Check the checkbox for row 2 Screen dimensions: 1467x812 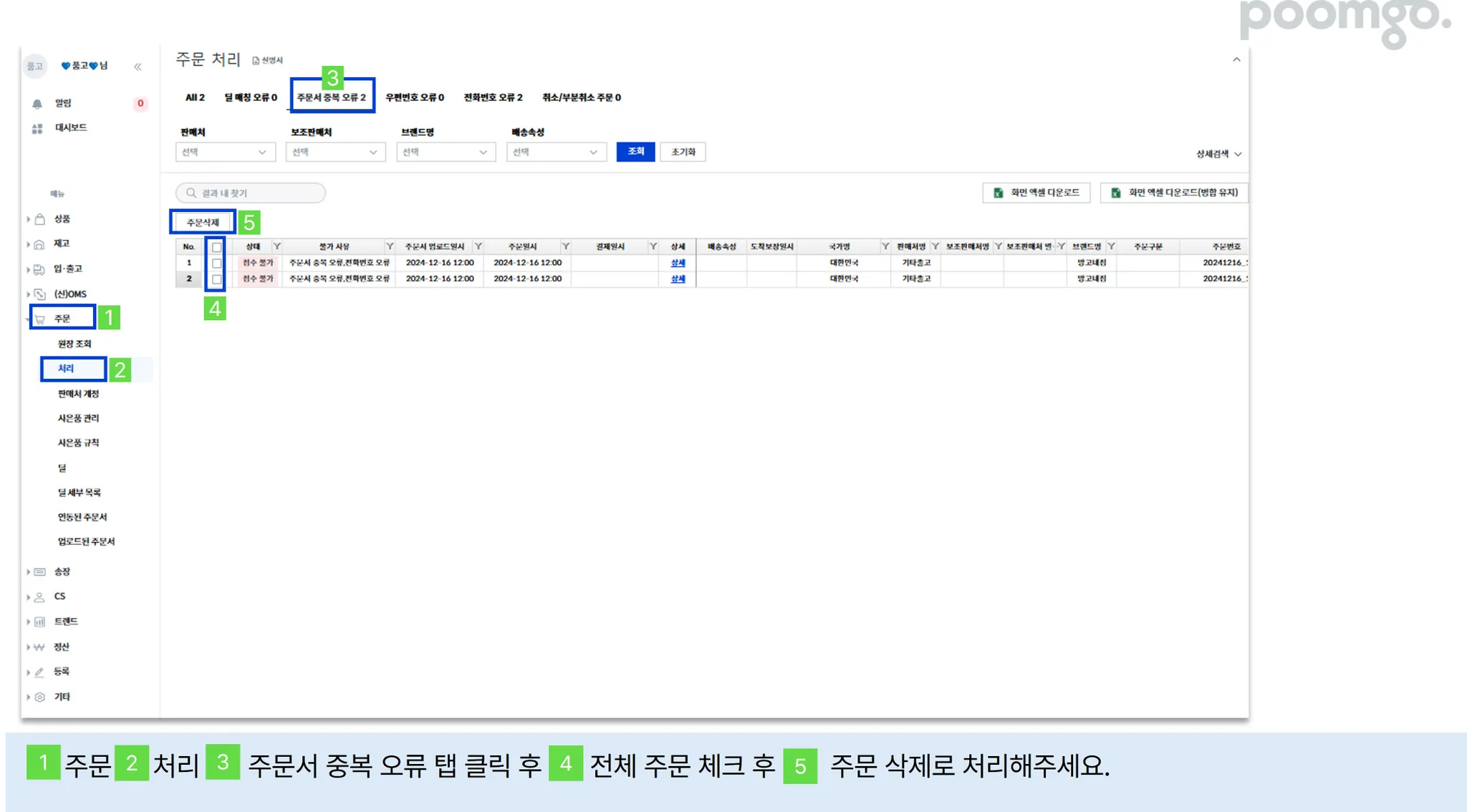(216, 279)
